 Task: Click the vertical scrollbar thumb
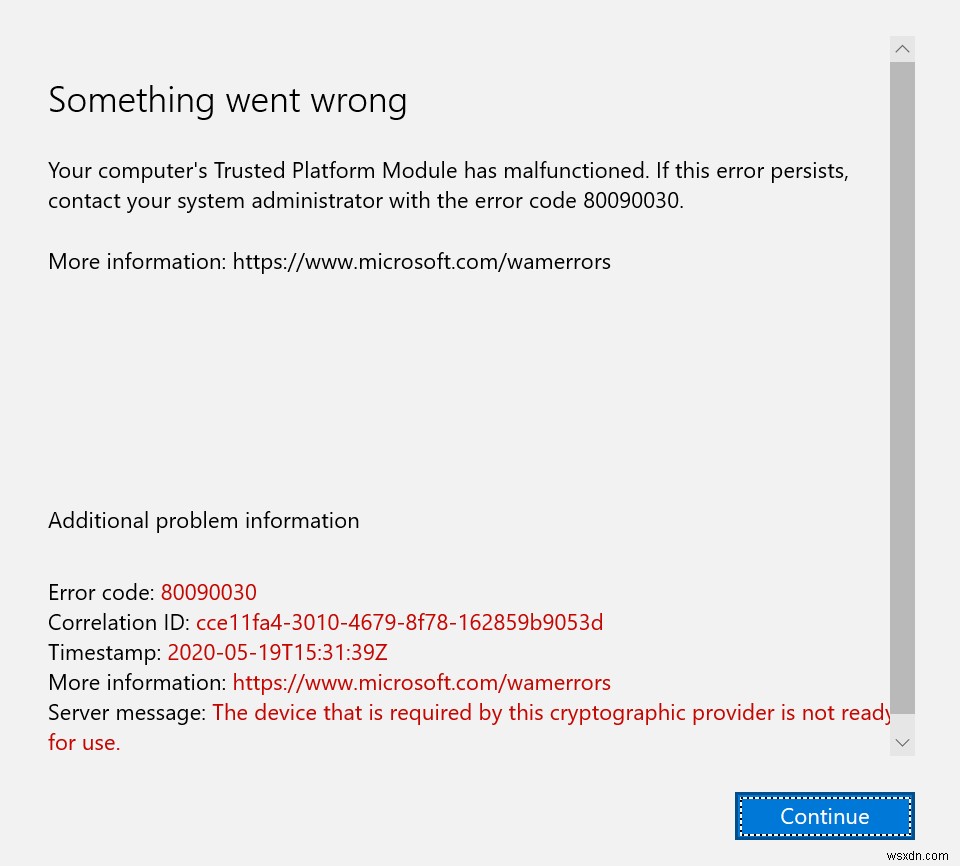click(x=902, y=390)
